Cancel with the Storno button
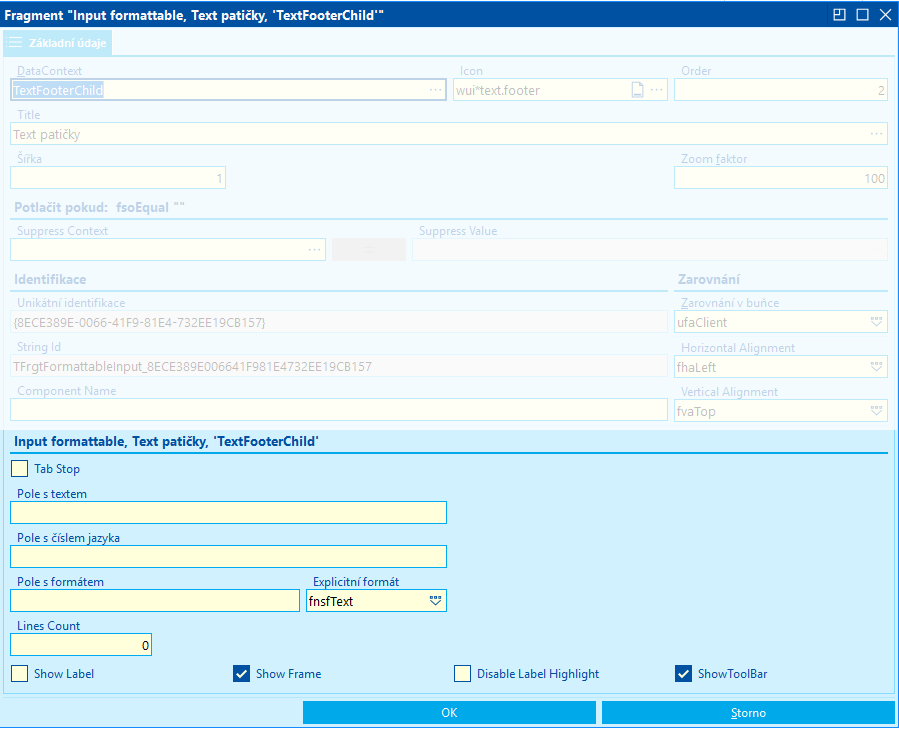Viewport: 899px width, 729px height. [x=748, y=712]
